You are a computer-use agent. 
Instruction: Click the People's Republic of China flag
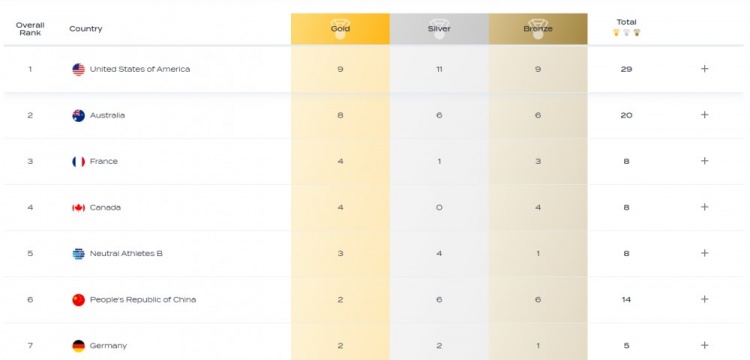click(78, 300)
